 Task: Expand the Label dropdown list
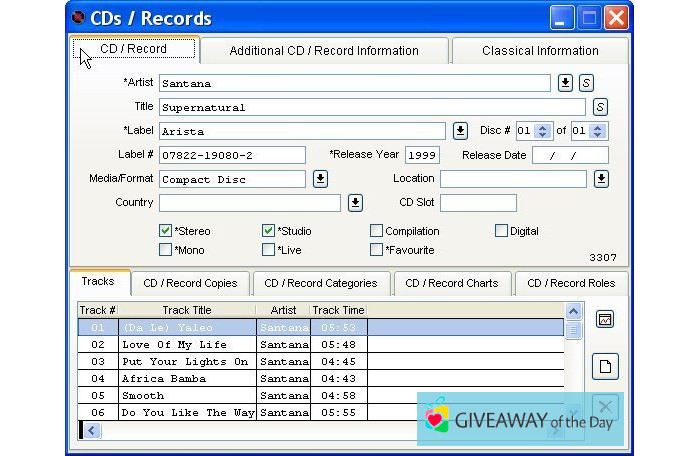click(x=460, y=131)
